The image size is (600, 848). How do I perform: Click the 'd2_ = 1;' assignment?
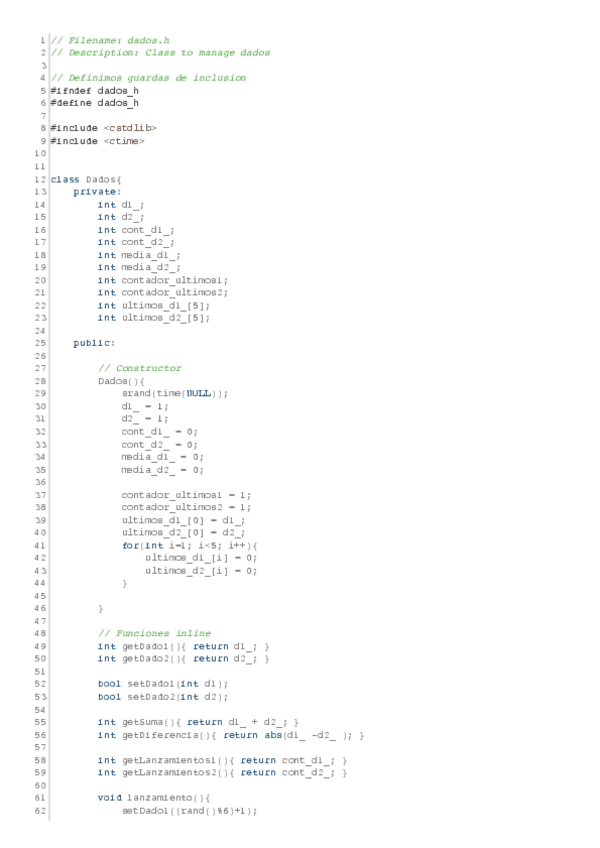[146, 419]
